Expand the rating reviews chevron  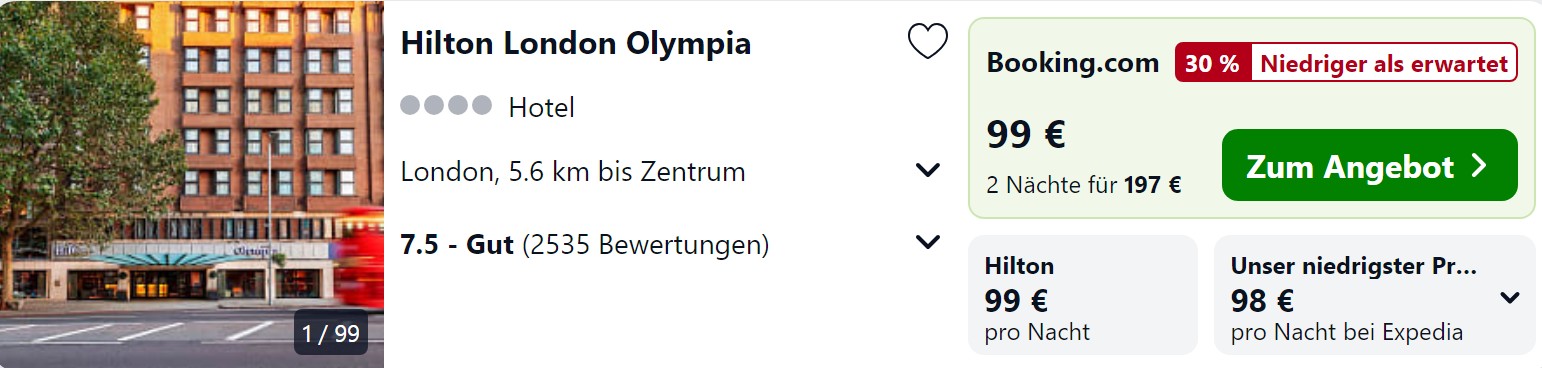point(928,242)
